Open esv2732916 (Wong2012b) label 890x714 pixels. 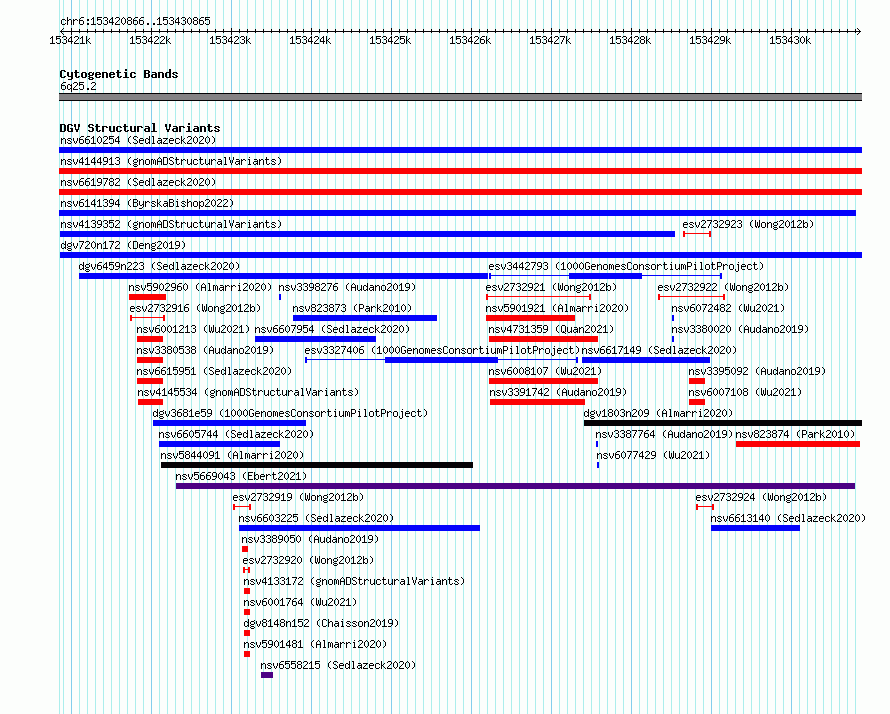(195, 308)
